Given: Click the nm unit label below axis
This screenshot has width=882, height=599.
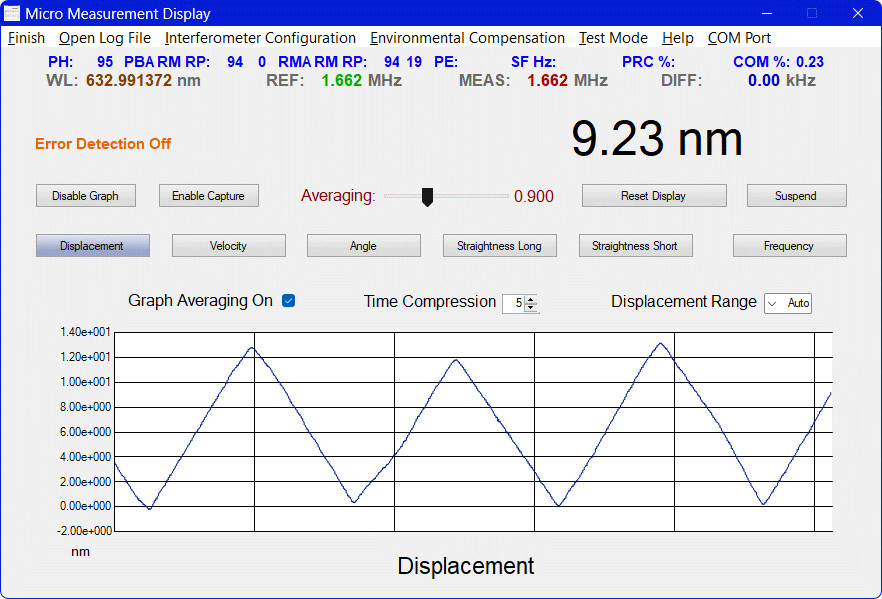Looking at the screenshot, I should click(80, 552).
